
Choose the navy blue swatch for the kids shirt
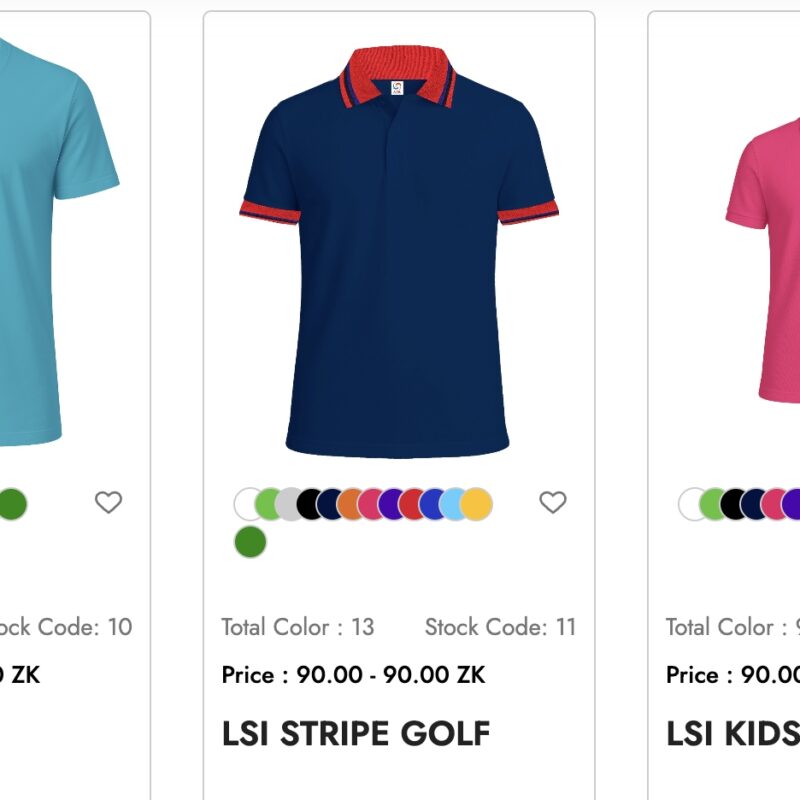coord(754,503)
